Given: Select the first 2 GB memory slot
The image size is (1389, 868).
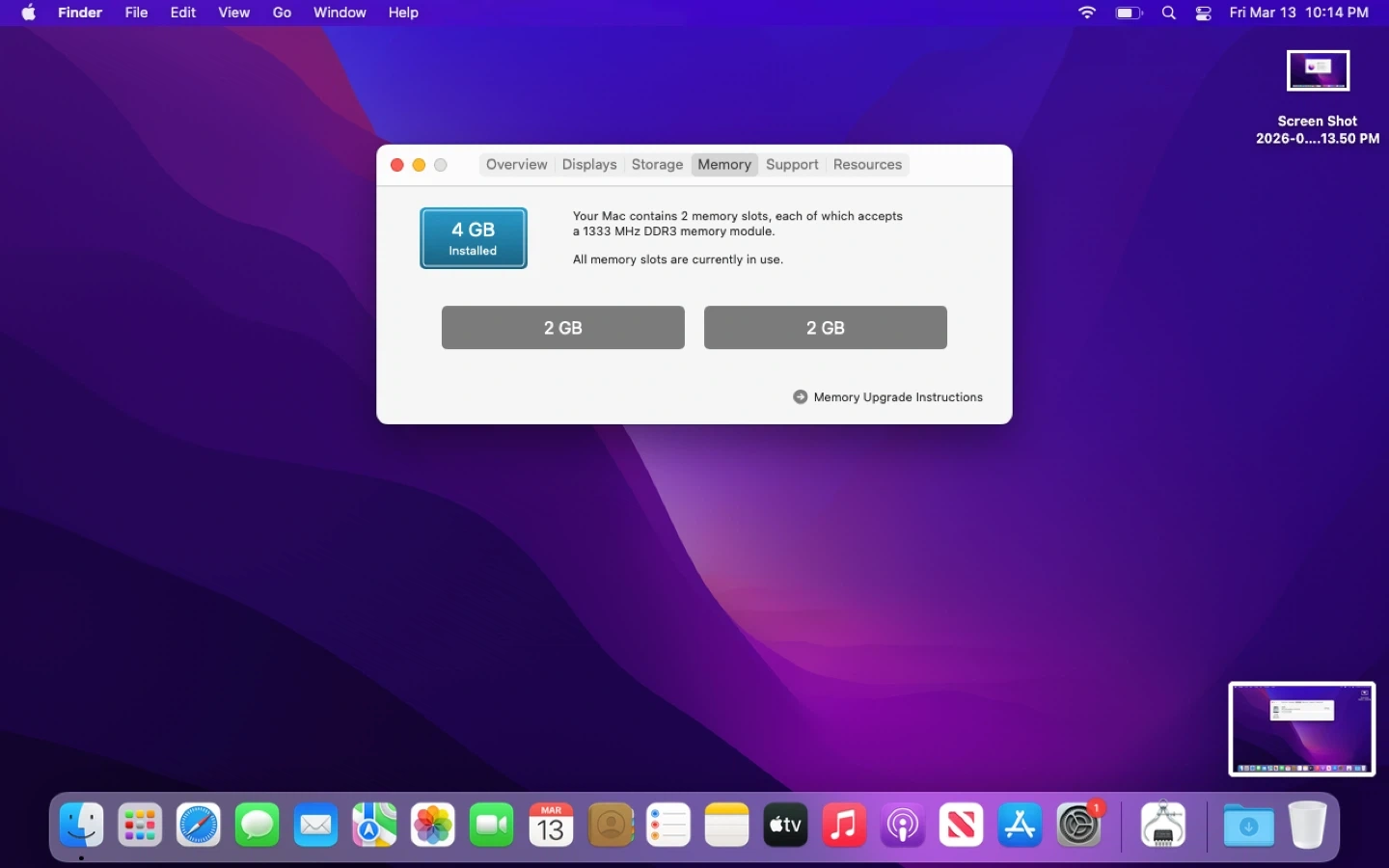Looking at the screenshot, I should click(x=563, y=328).
